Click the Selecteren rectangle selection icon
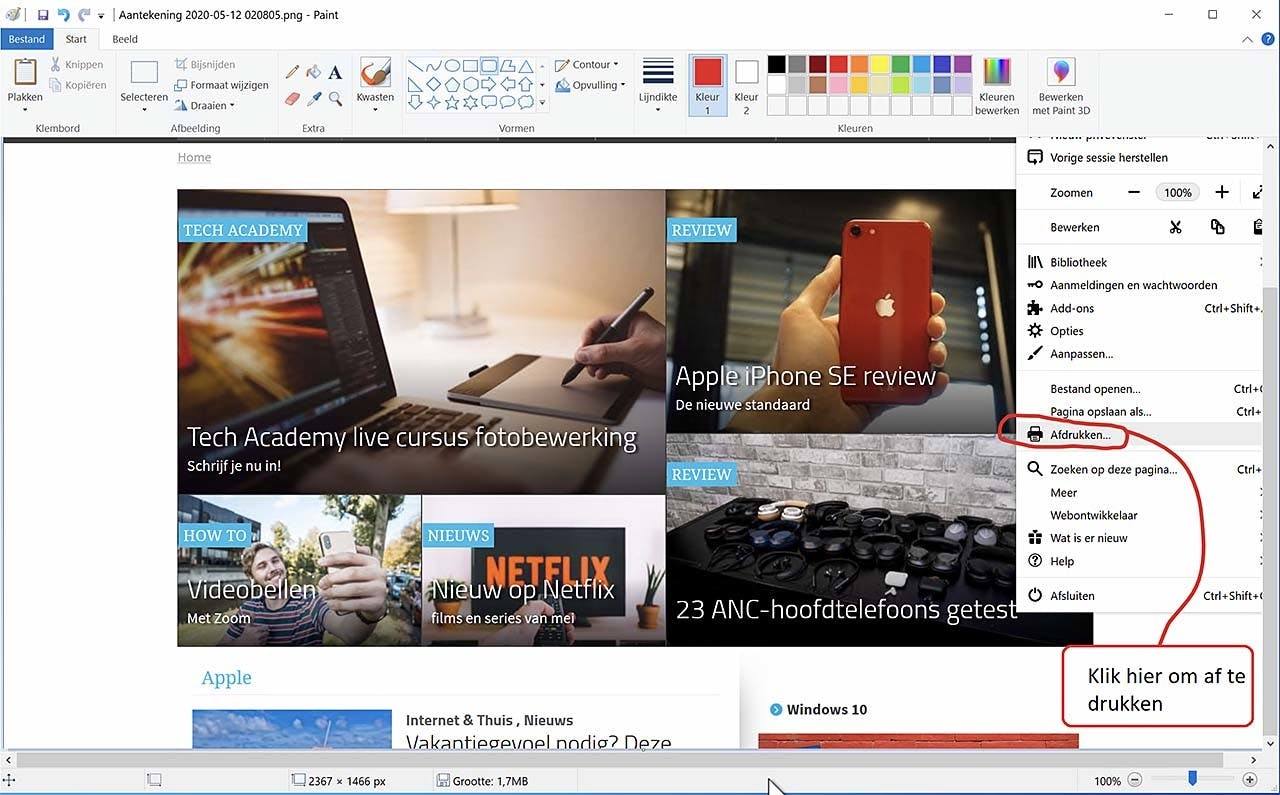The image size is (1280, 795). point(144,72)
